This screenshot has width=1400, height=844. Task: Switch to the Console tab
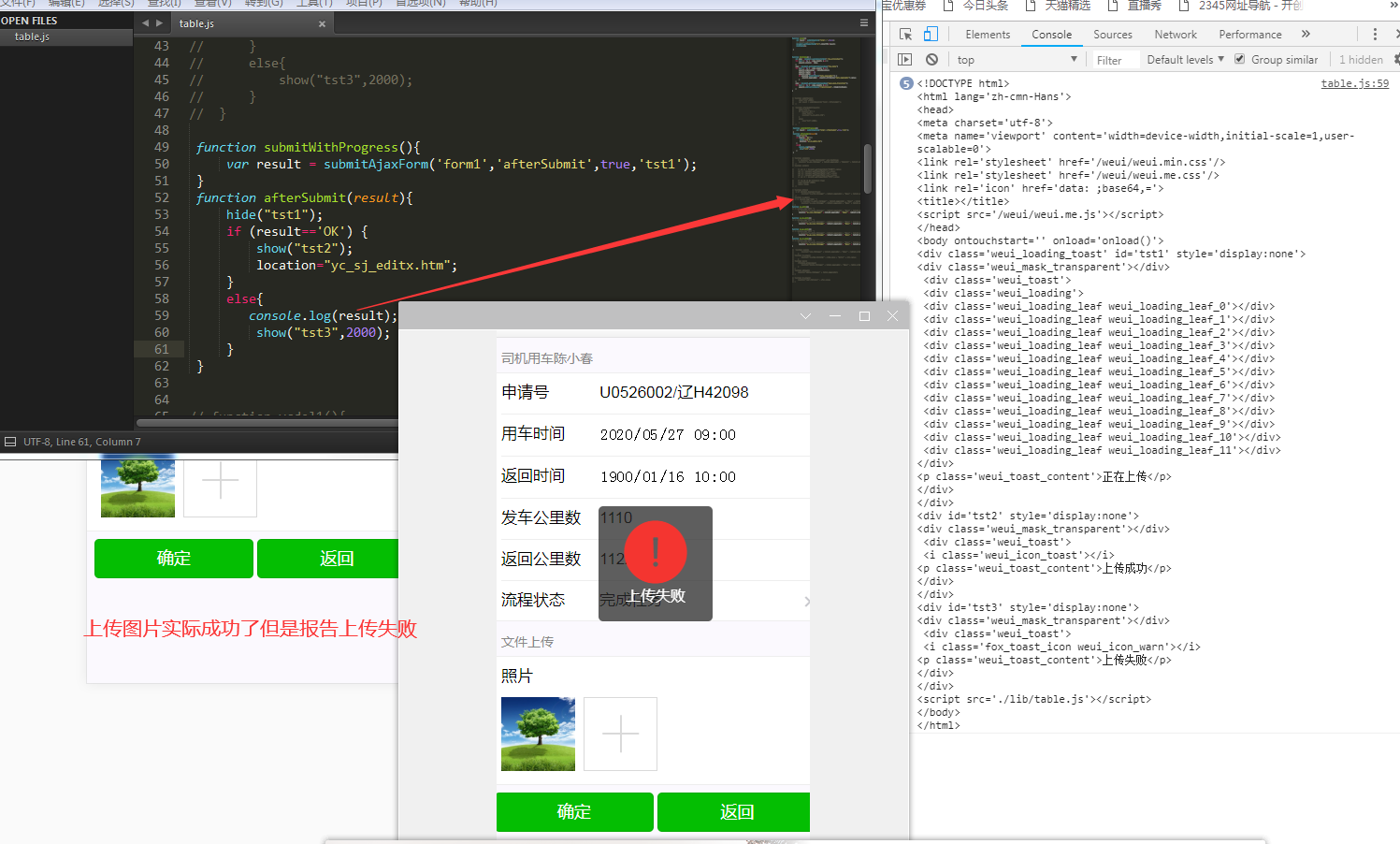(1052, 35)
